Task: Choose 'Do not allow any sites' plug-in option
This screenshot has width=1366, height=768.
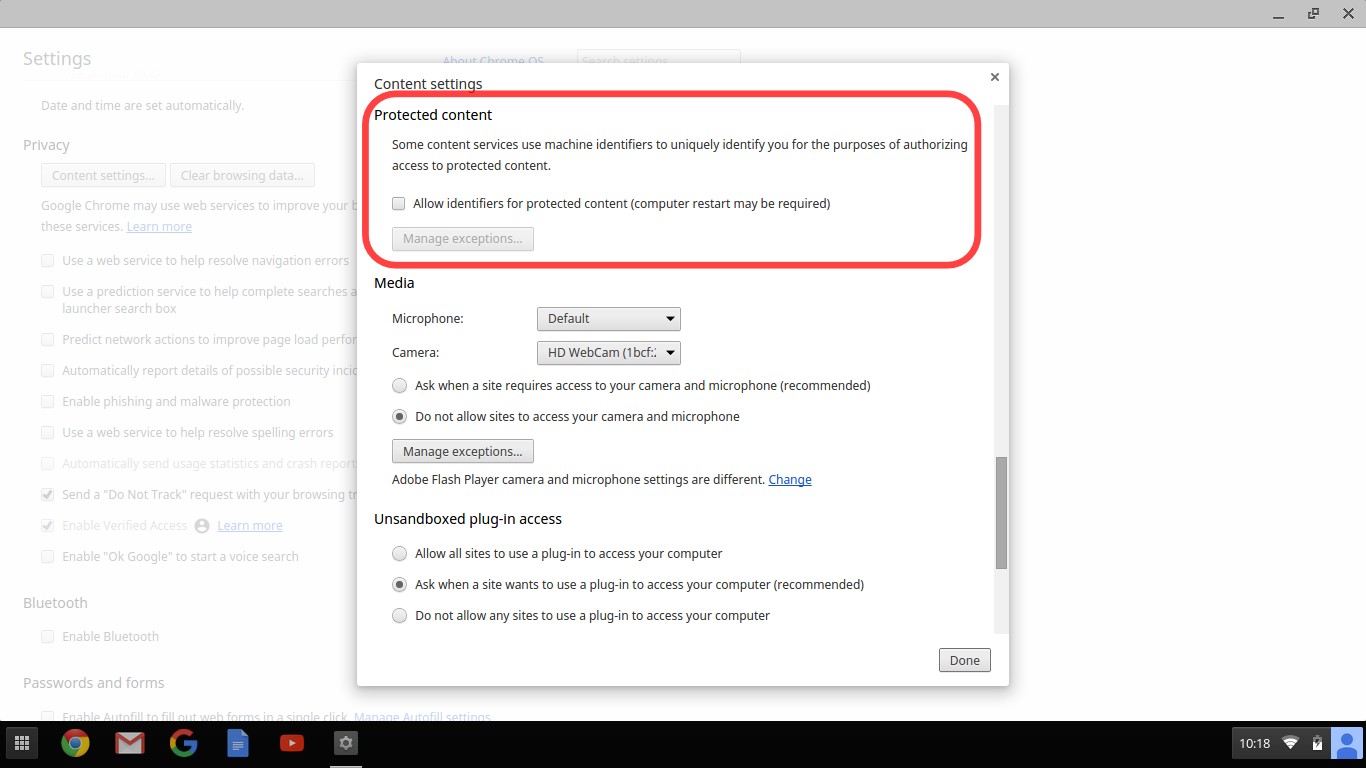Action: point(400,616)
